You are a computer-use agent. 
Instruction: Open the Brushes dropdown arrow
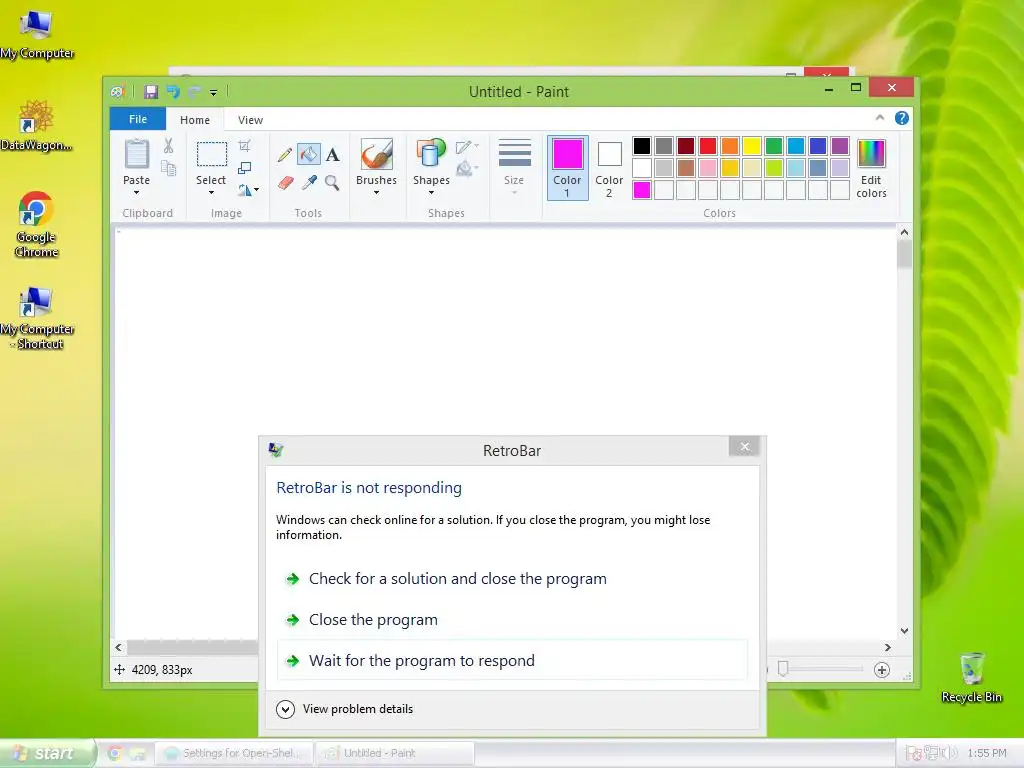pyautogui.click(x=376, y=193)
